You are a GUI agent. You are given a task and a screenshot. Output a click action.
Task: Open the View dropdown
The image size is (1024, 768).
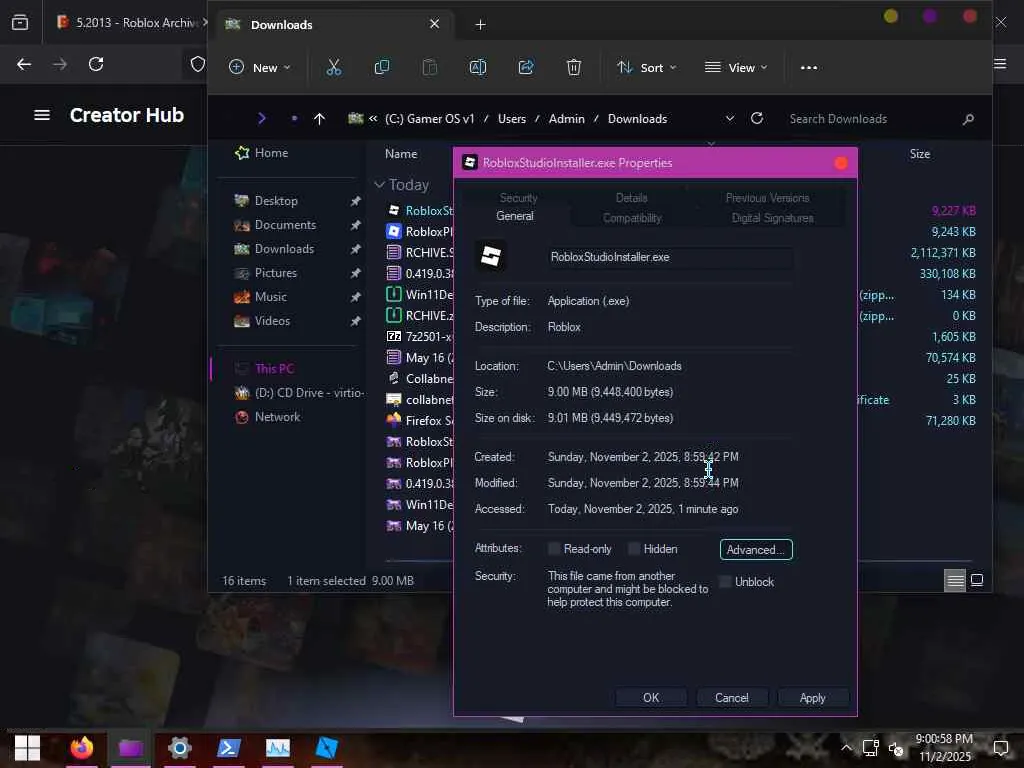736,67
